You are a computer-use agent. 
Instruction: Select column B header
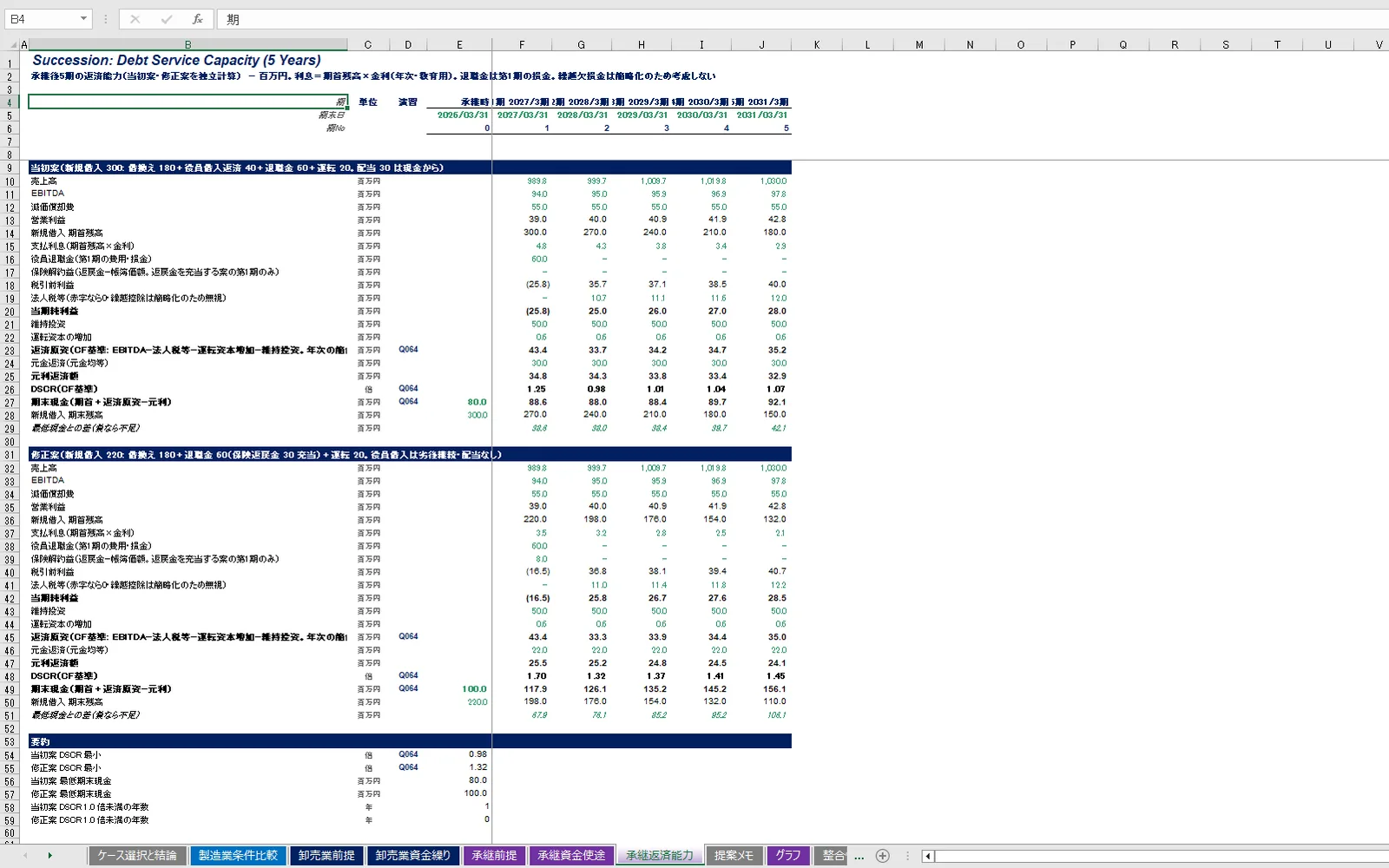tap(188, 45)
